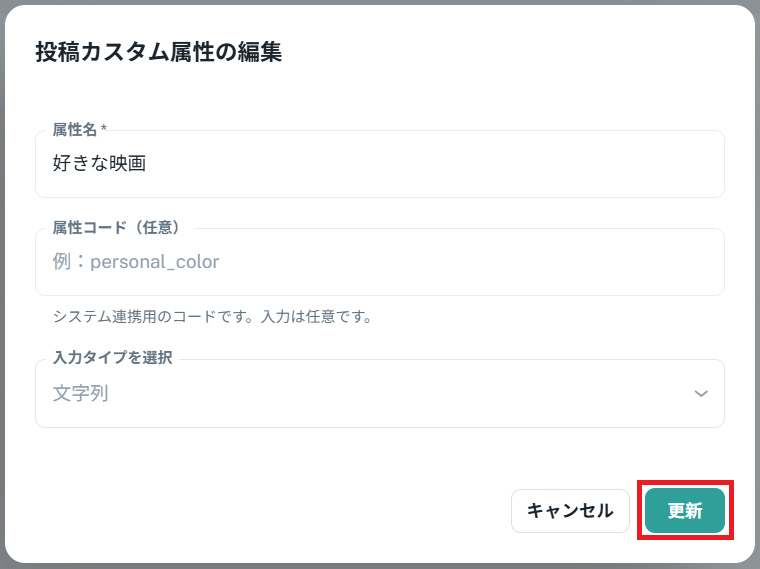
Task: Click into the 属性コード input field
Action: (x=379, y=262)
